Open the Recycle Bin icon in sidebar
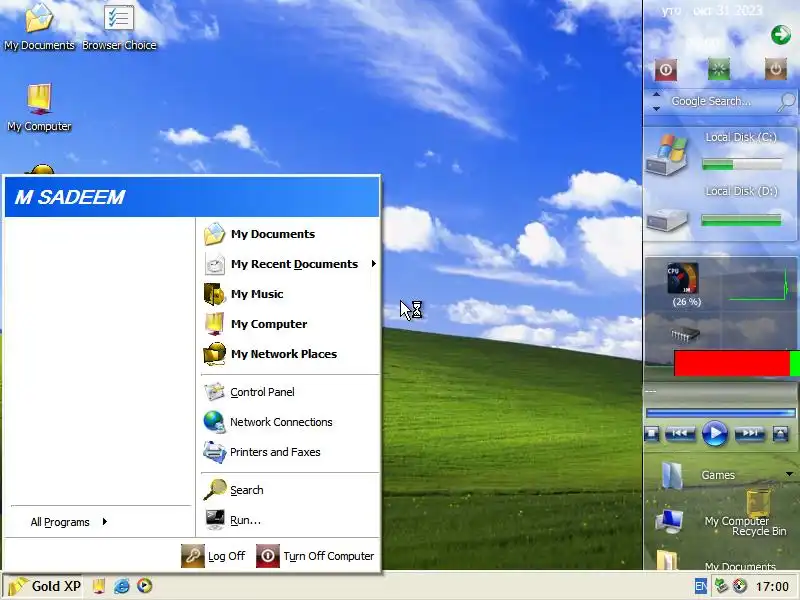 point(758,503)
